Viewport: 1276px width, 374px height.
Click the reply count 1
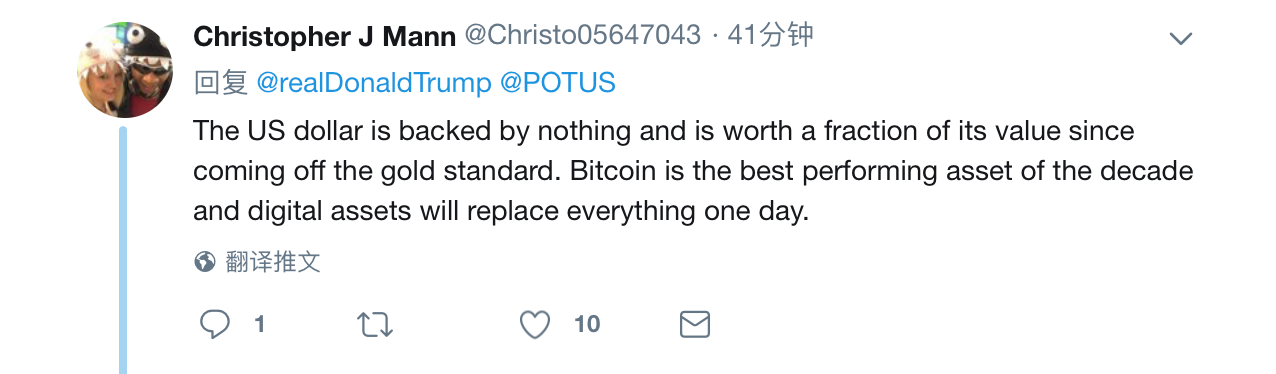(260, 324)
